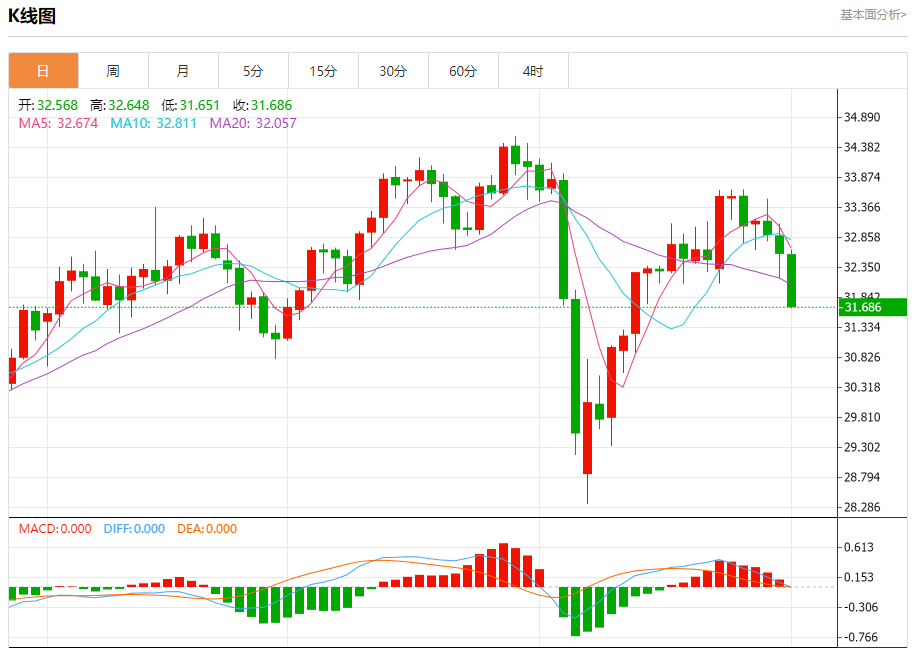Switch to the 月 monthly tab

[x=183, y=71]
